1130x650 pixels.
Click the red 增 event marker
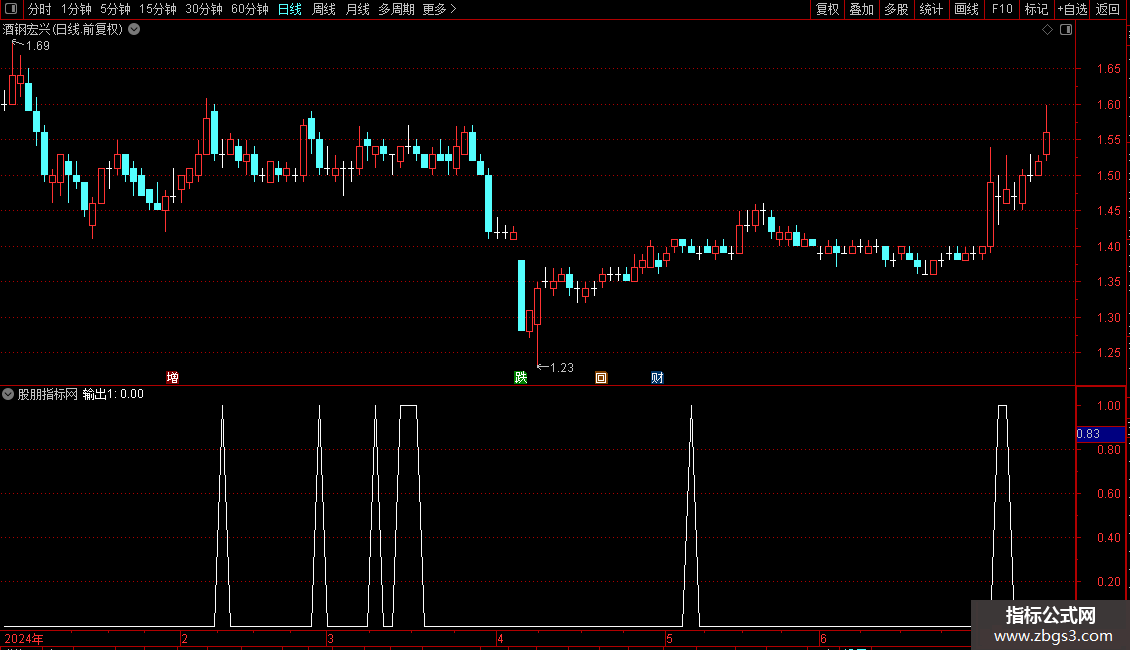coord(172,378)
